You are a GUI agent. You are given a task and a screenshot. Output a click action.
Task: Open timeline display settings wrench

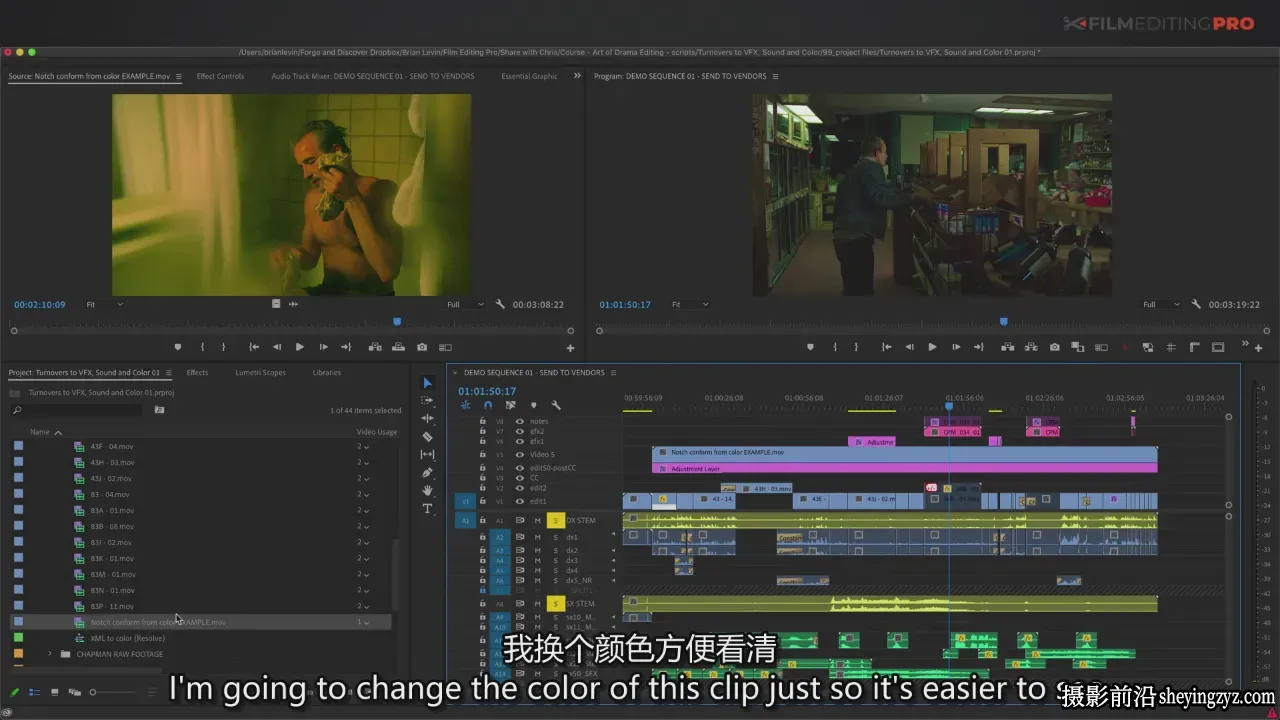(556, 405)
